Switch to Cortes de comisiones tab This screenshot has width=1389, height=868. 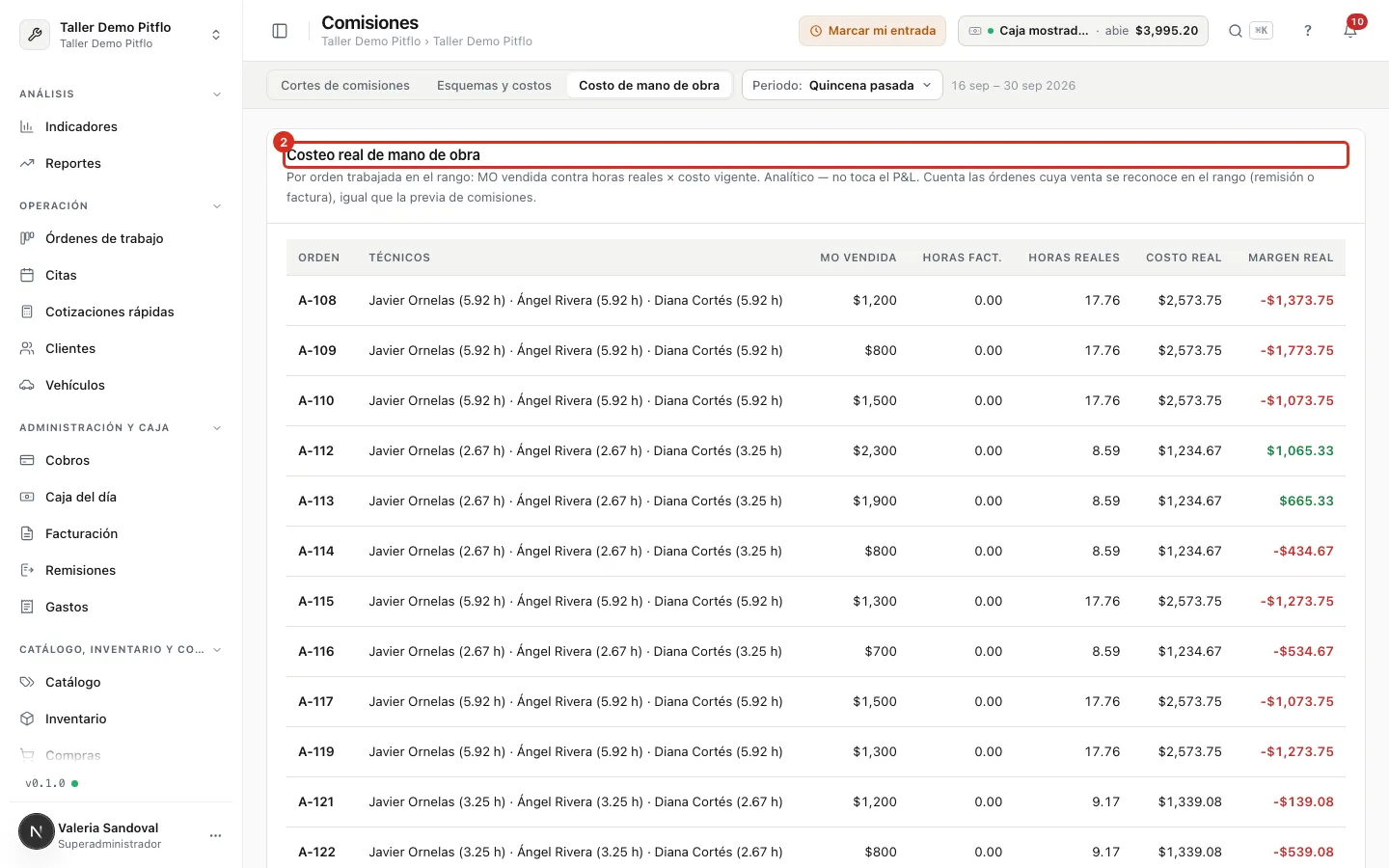tap(345, 85)
